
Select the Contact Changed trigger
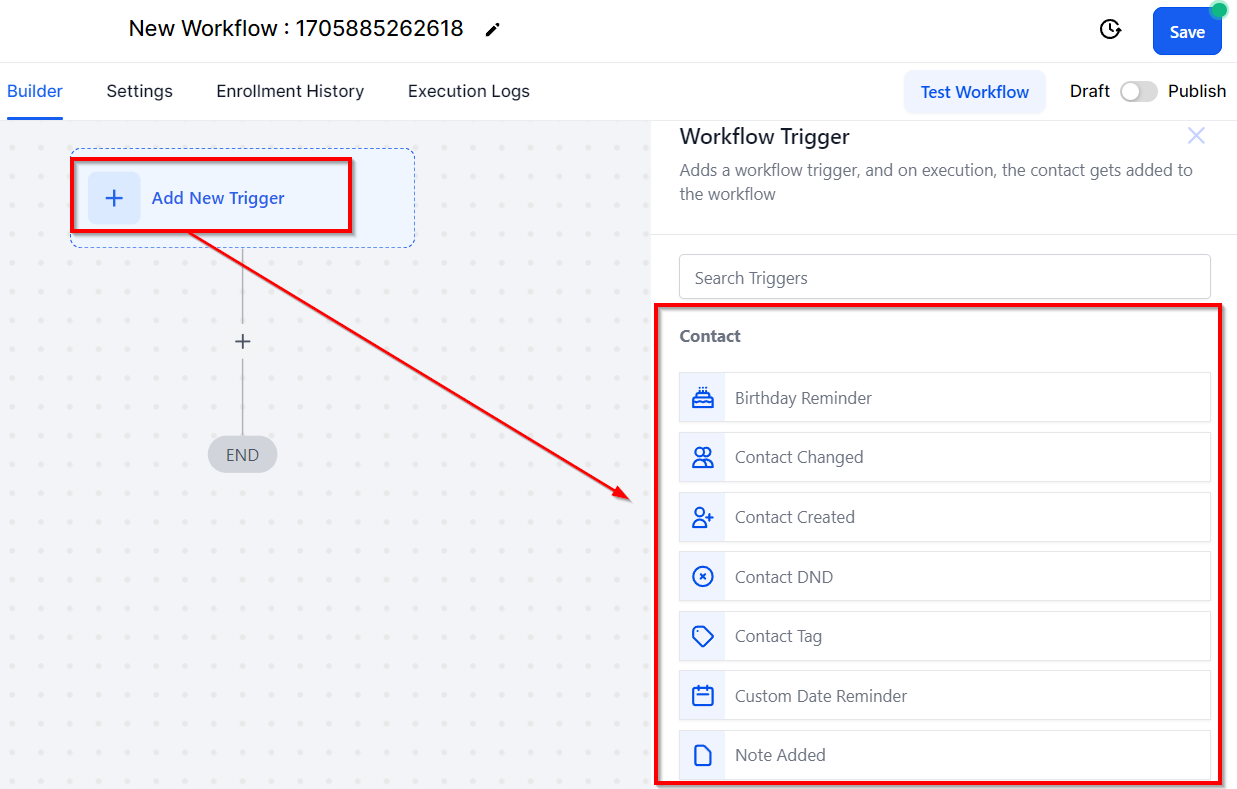point(945,457)
